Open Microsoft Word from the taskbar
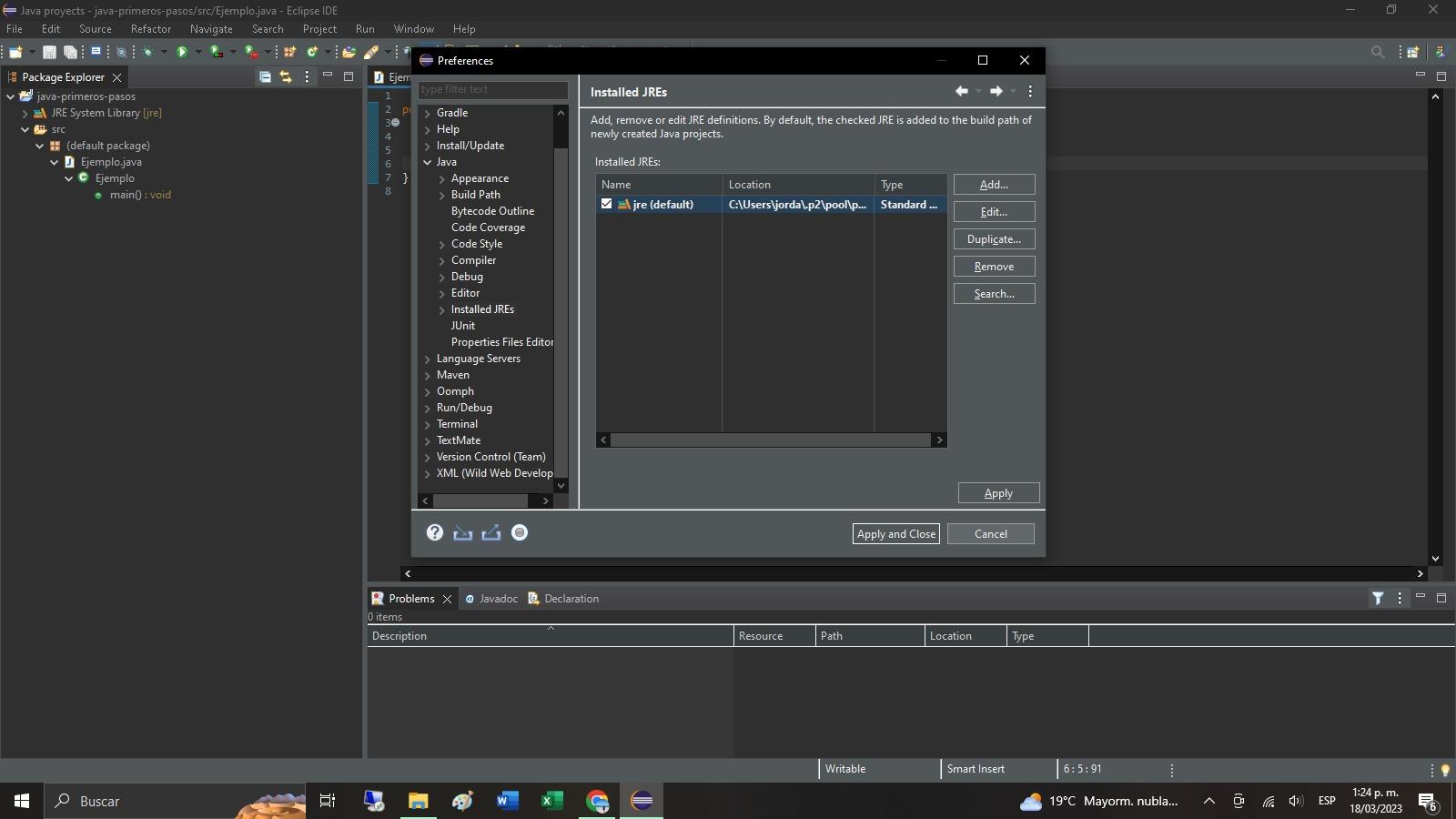This screenshot has width=1456, height=819. (x=507, y=801)
